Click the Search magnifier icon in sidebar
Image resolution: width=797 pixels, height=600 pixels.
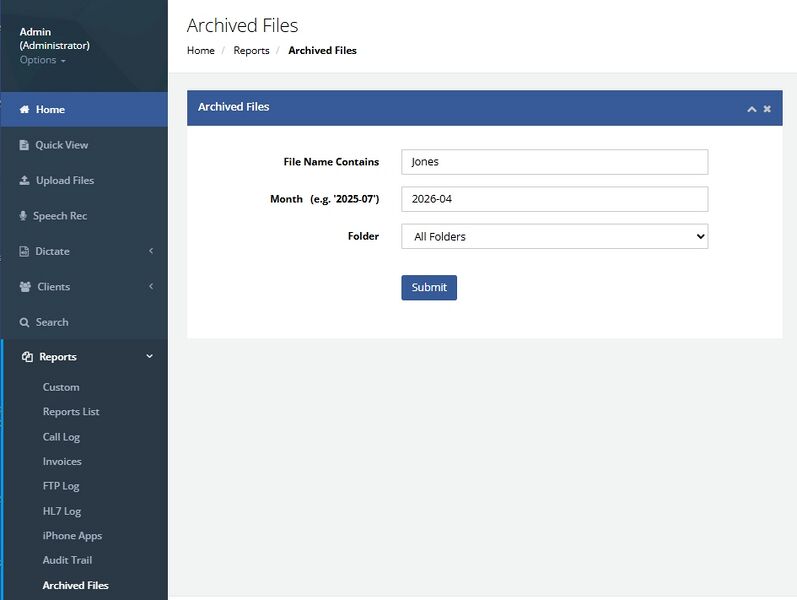click(x=24, y=322)
